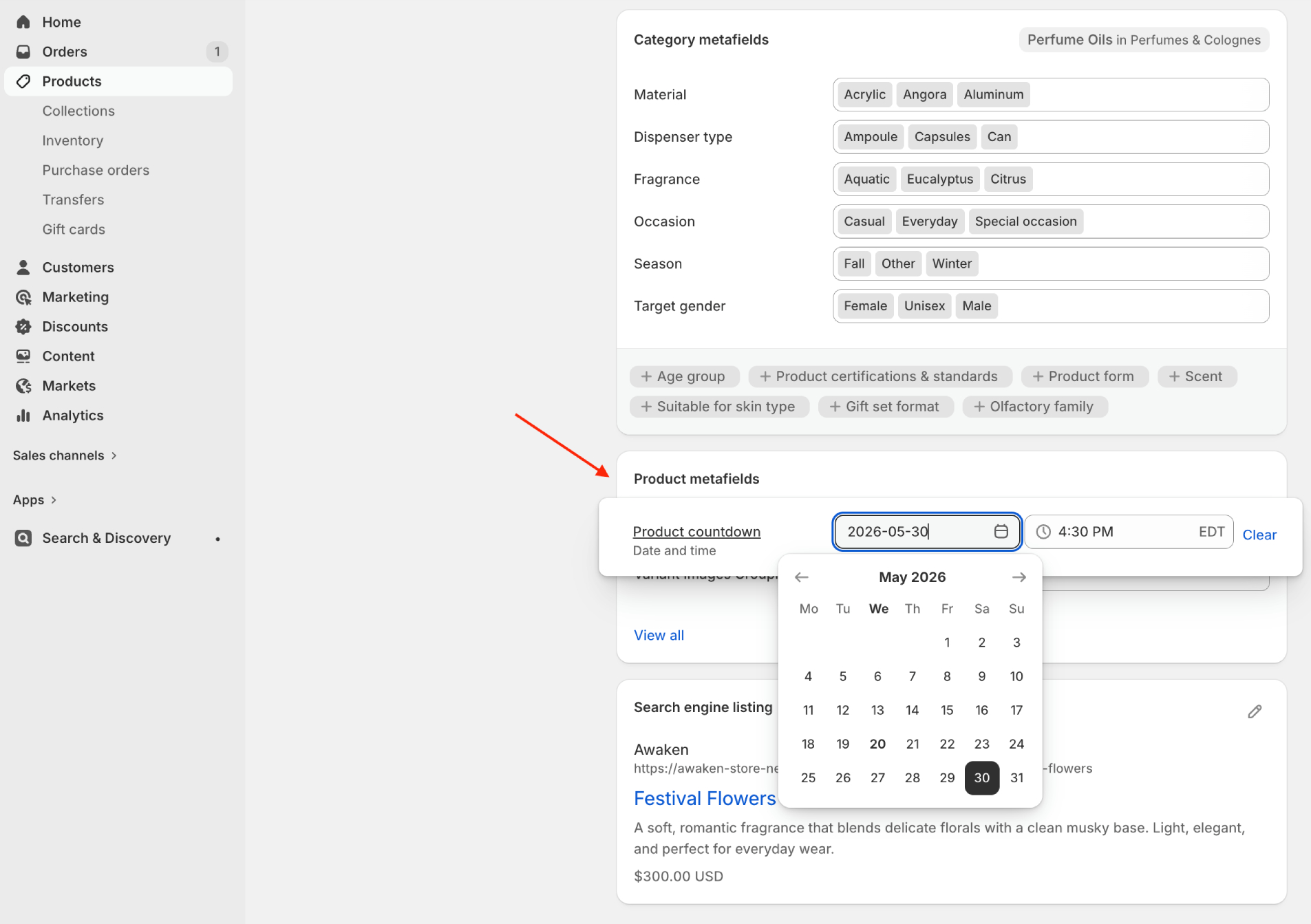Image resolution: width=1311 pixels, height=924 pixels.
Task: Go to next month arrow in calendar
Action: click(x=1019, y=577)
